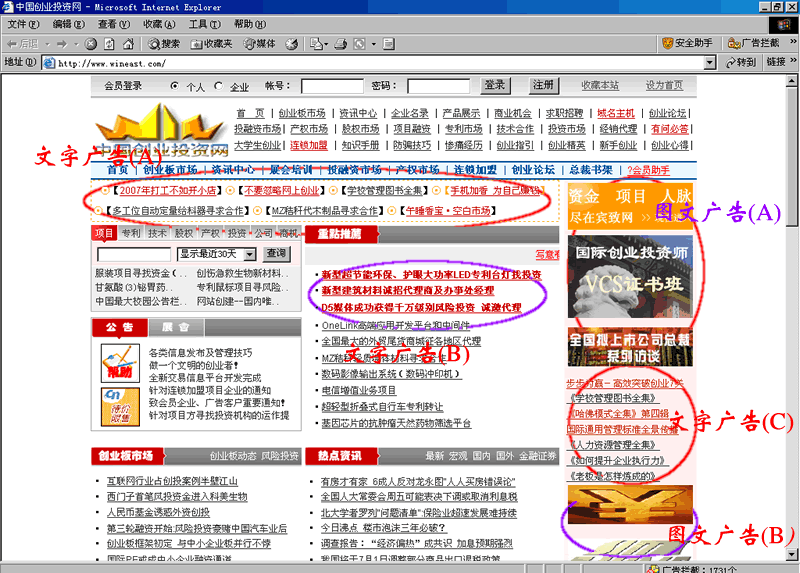
Task: Open the address bar dropdown arrow
Action: [x=709, y=63]
